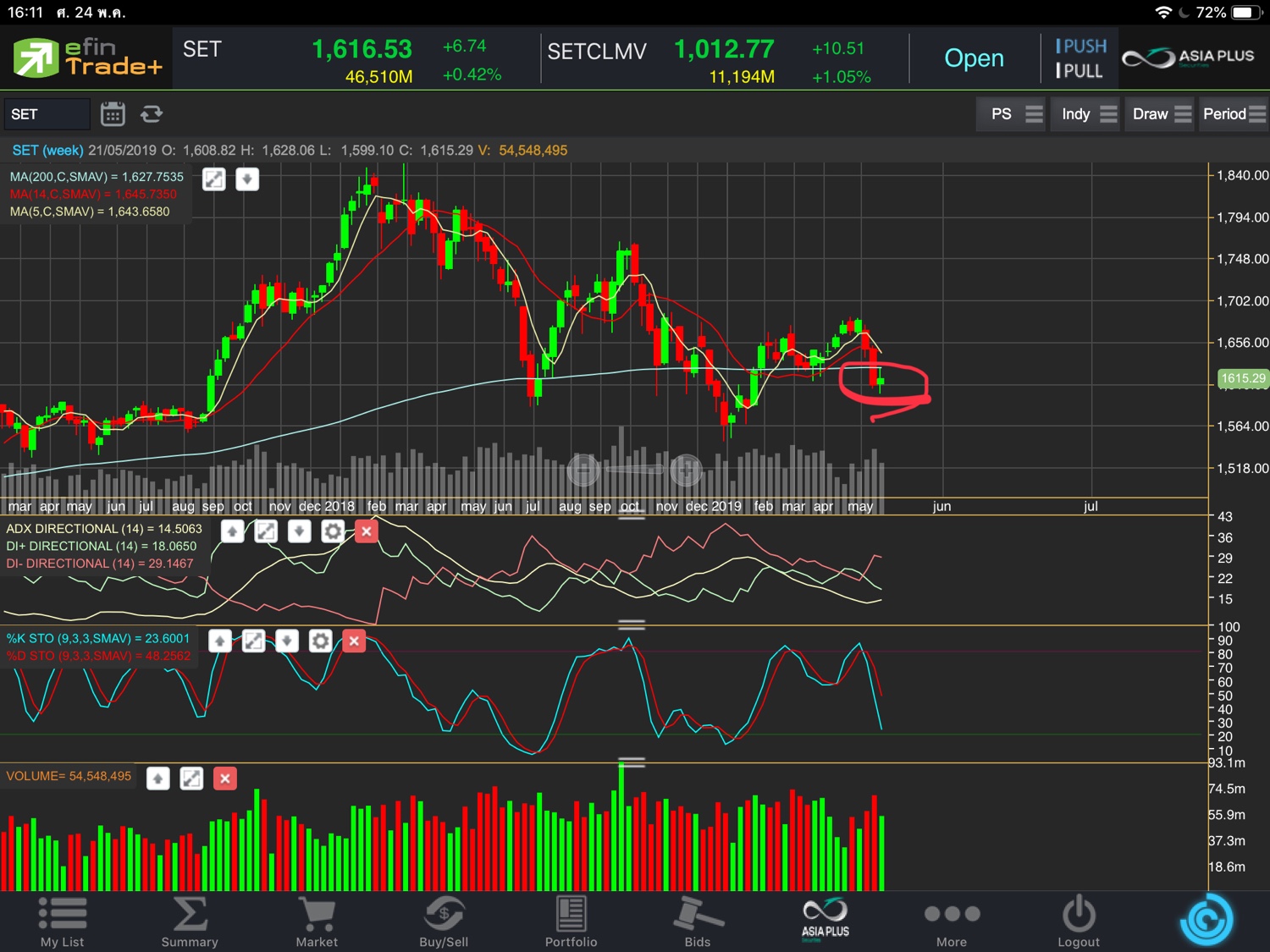Remove the Stochastic STO indicator panel
This screenshot has width=1270, height=952.
tap(354, 641)
